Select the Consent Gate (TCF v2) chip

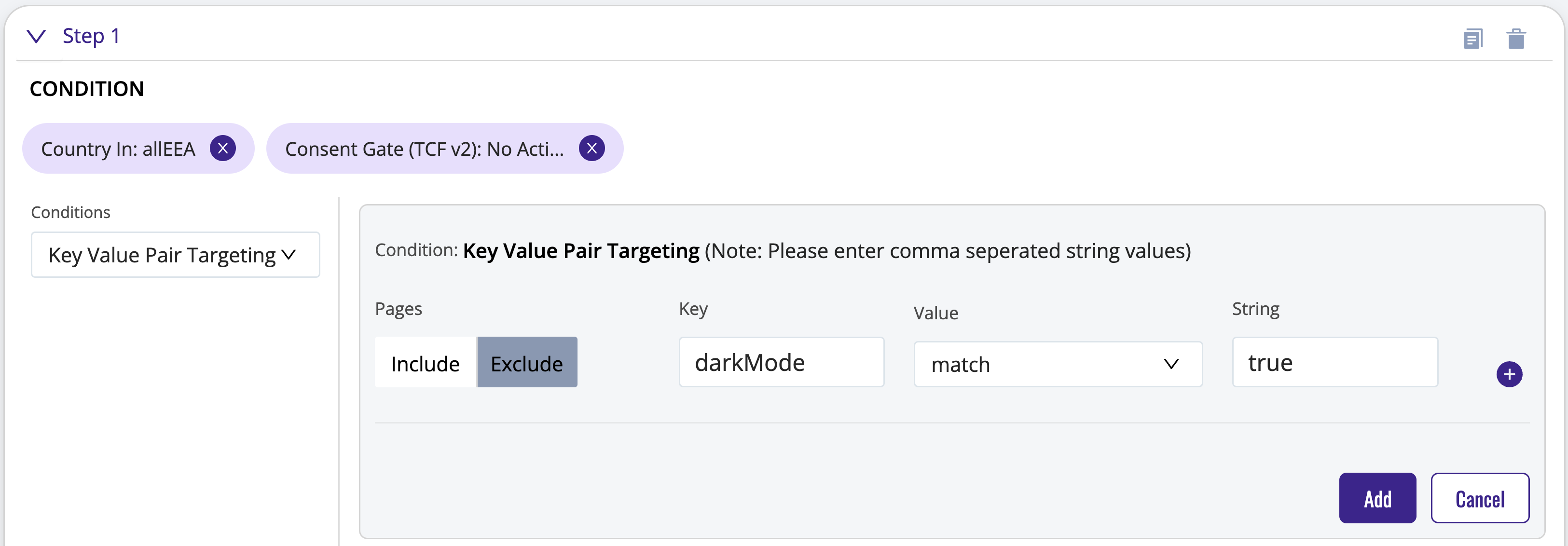(424, 149)
